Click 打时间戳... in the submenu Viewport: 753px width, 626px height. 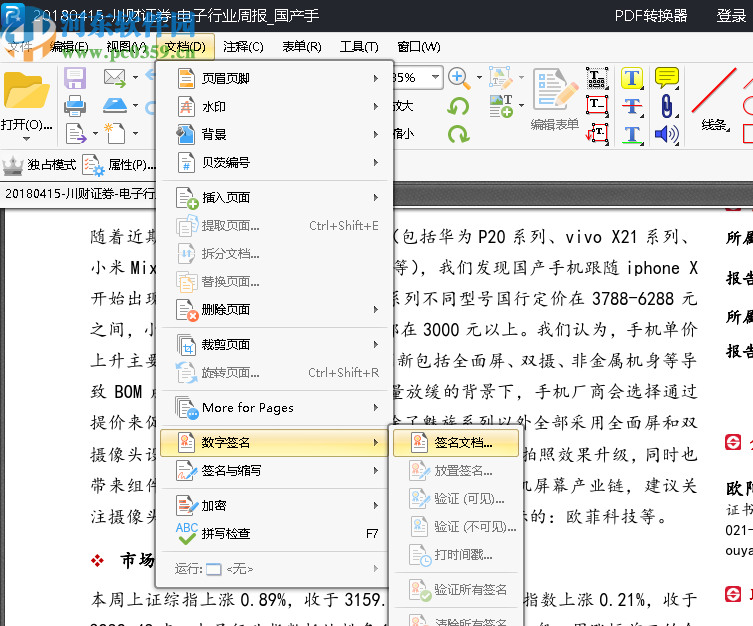[456, 555]
